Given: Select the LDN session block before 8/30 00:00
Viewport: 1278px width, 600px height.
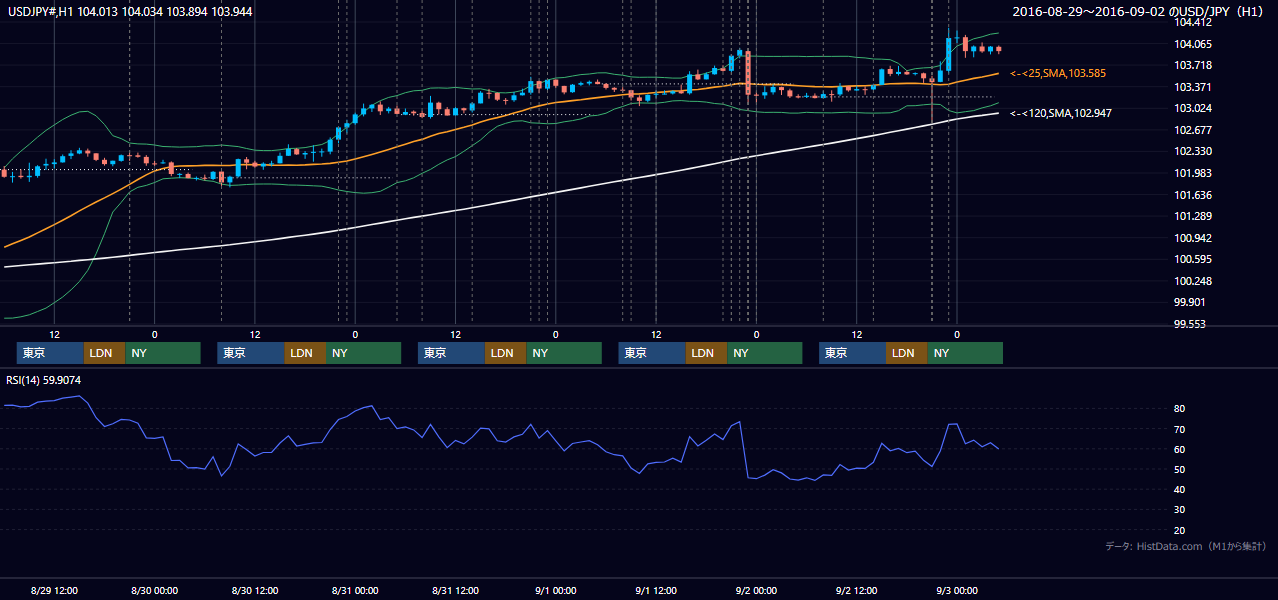Looking at the screenshot, I should pyautogui.click(x=104, y=353).
